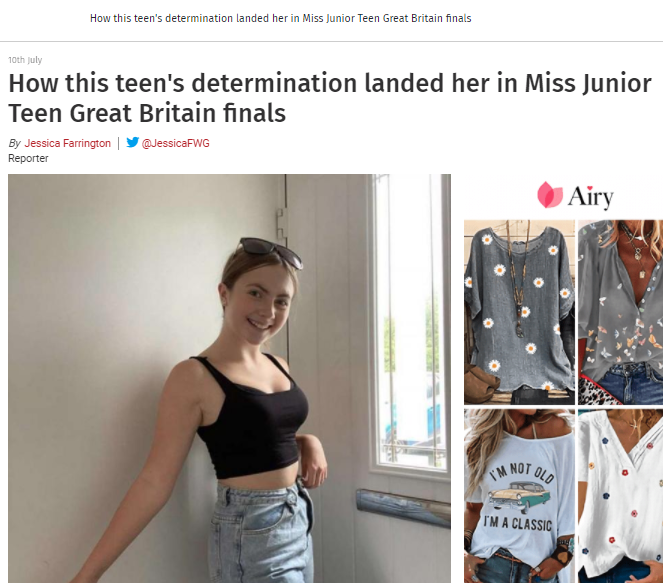
Task: Select the white floral V-neck top ad
Action: [620, 496]
